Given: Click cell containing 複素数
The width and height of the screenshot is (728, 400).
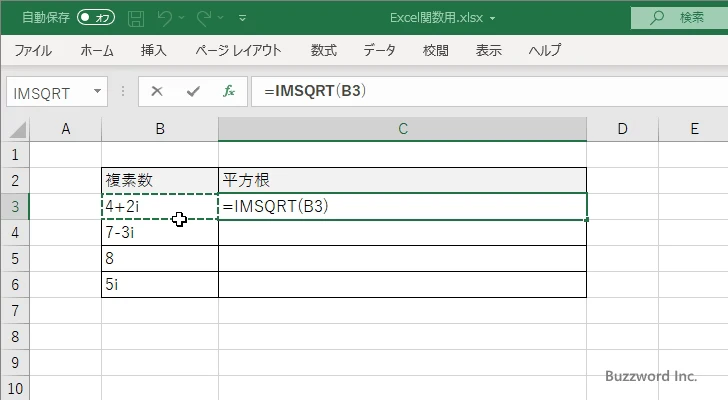Looking at the screenshot, I should [x=160, y=181].
